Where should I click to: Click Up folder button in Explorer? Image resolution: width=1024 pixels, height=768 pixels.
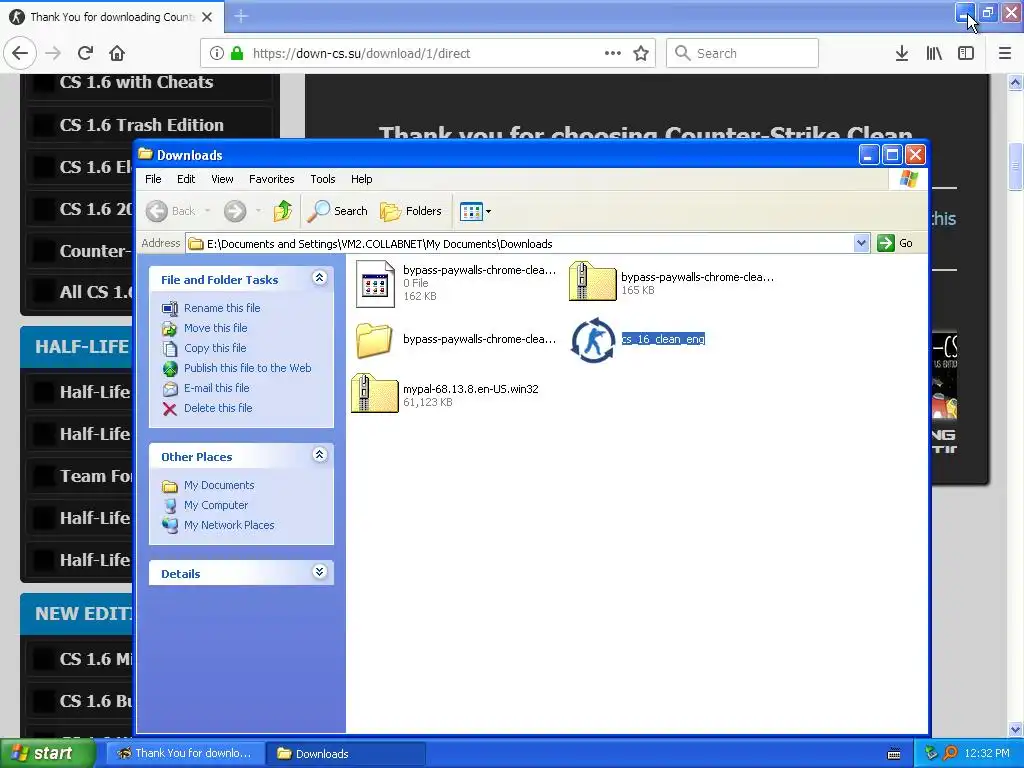(x=283, y=211)
